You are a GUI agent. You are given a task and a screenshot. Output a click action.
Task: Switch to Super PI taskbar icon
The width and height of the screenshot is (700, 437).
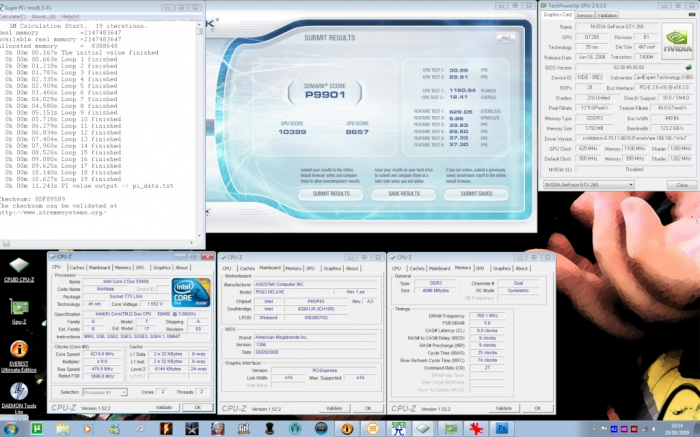[399, 429]
